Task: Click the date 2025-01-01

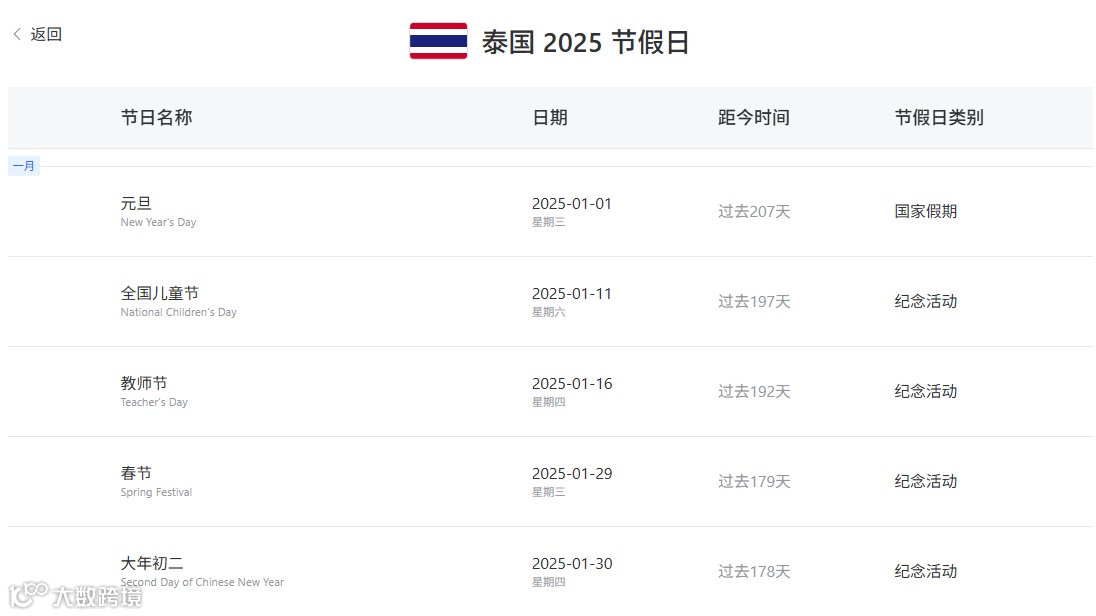Action: [x=571, y=203]
